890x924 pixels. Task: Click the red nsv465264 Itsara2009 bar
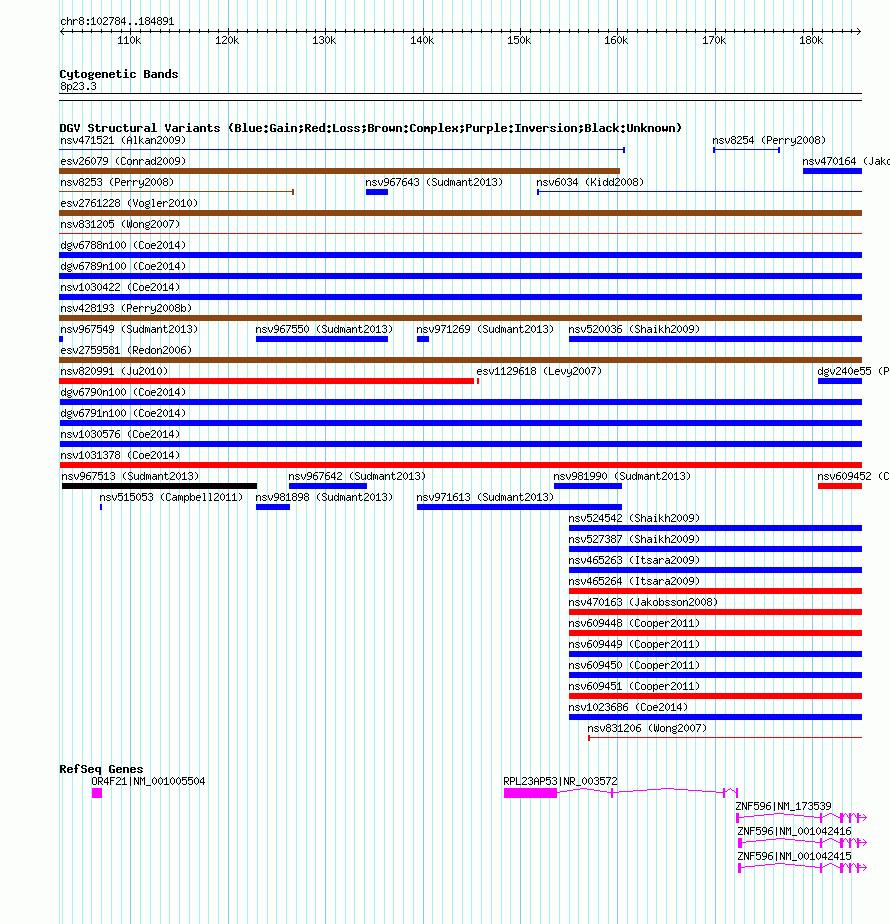[x=715, y=591]
